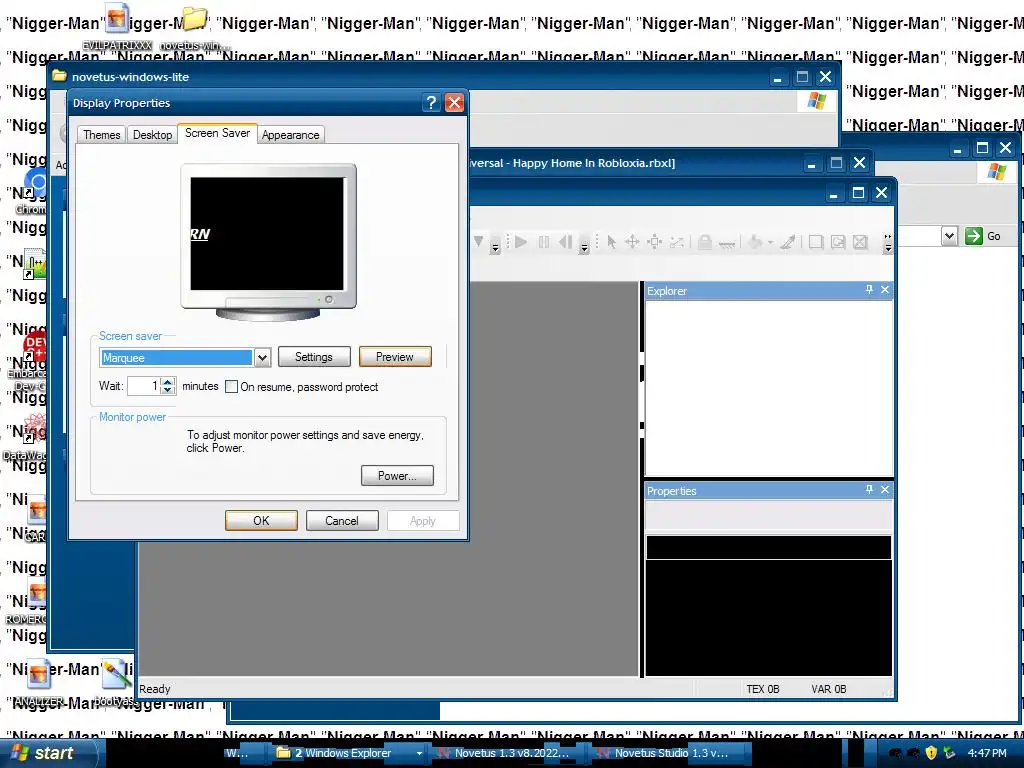This screenshot has height=768, width=1024.
Task: Open the Appearance tab
Action: [291, 135]
